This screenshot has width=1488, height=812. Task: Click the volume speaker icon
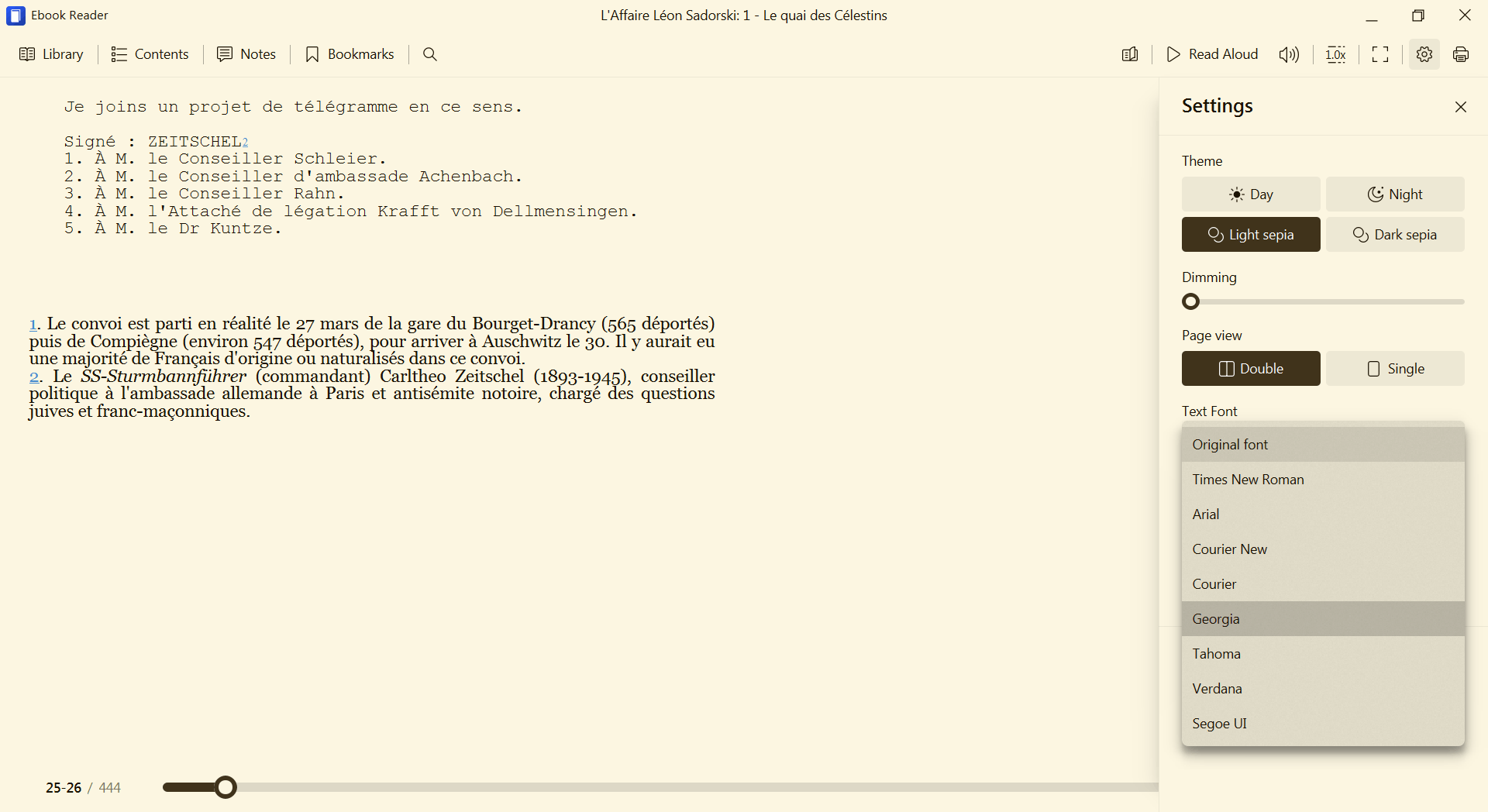[1289, 54]
